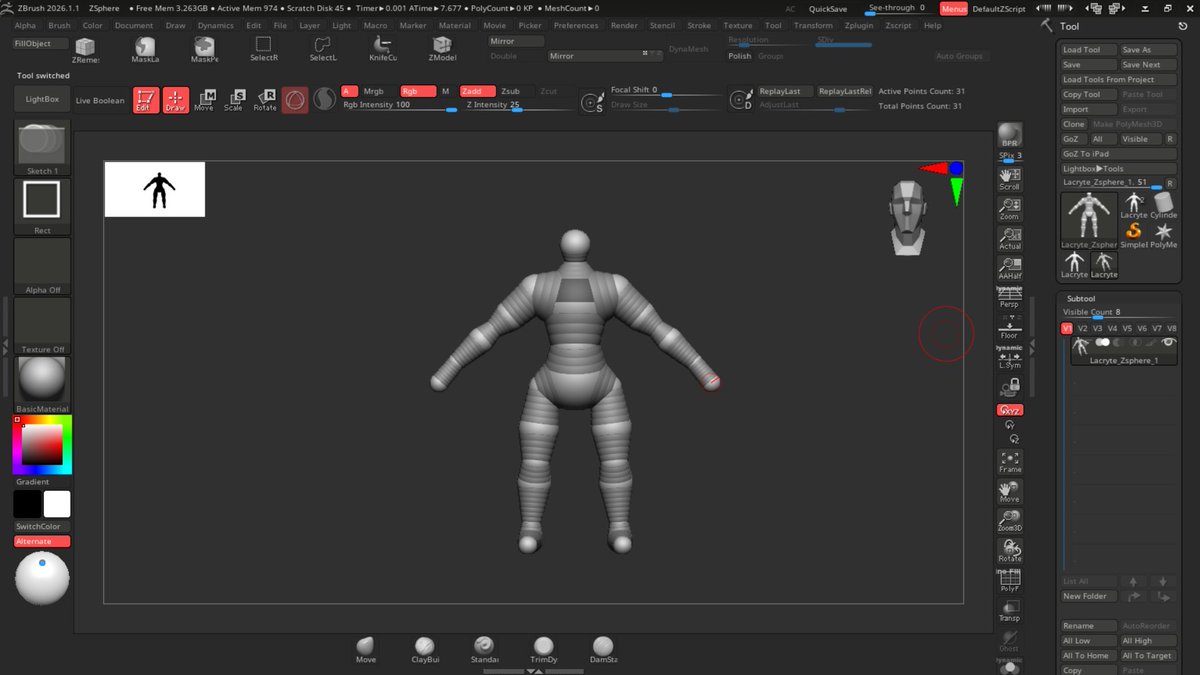Open the Alpha Off picker
Viewport: 1200px width, 675px height.
click(42, 266)
